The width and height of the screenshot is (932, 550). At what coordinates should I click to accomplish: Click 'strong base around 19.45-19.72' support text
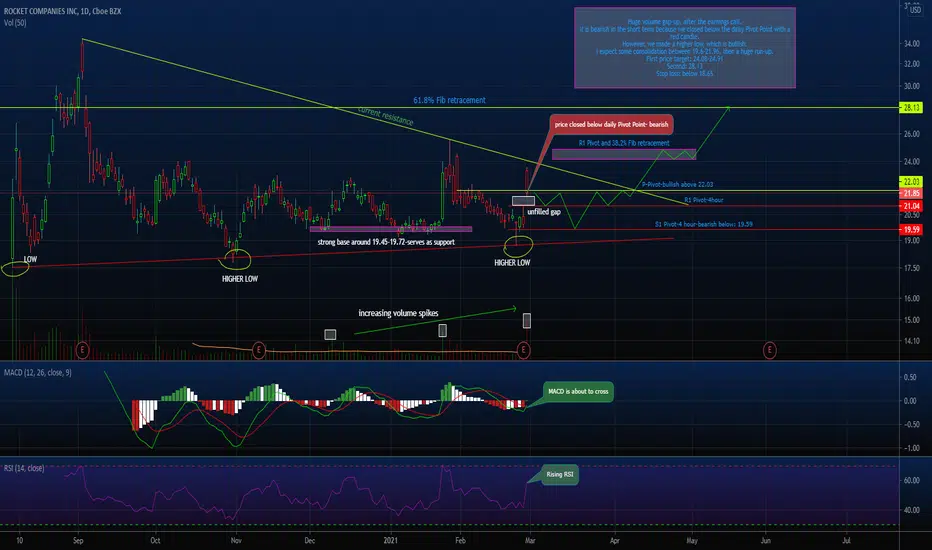[386, 242]
